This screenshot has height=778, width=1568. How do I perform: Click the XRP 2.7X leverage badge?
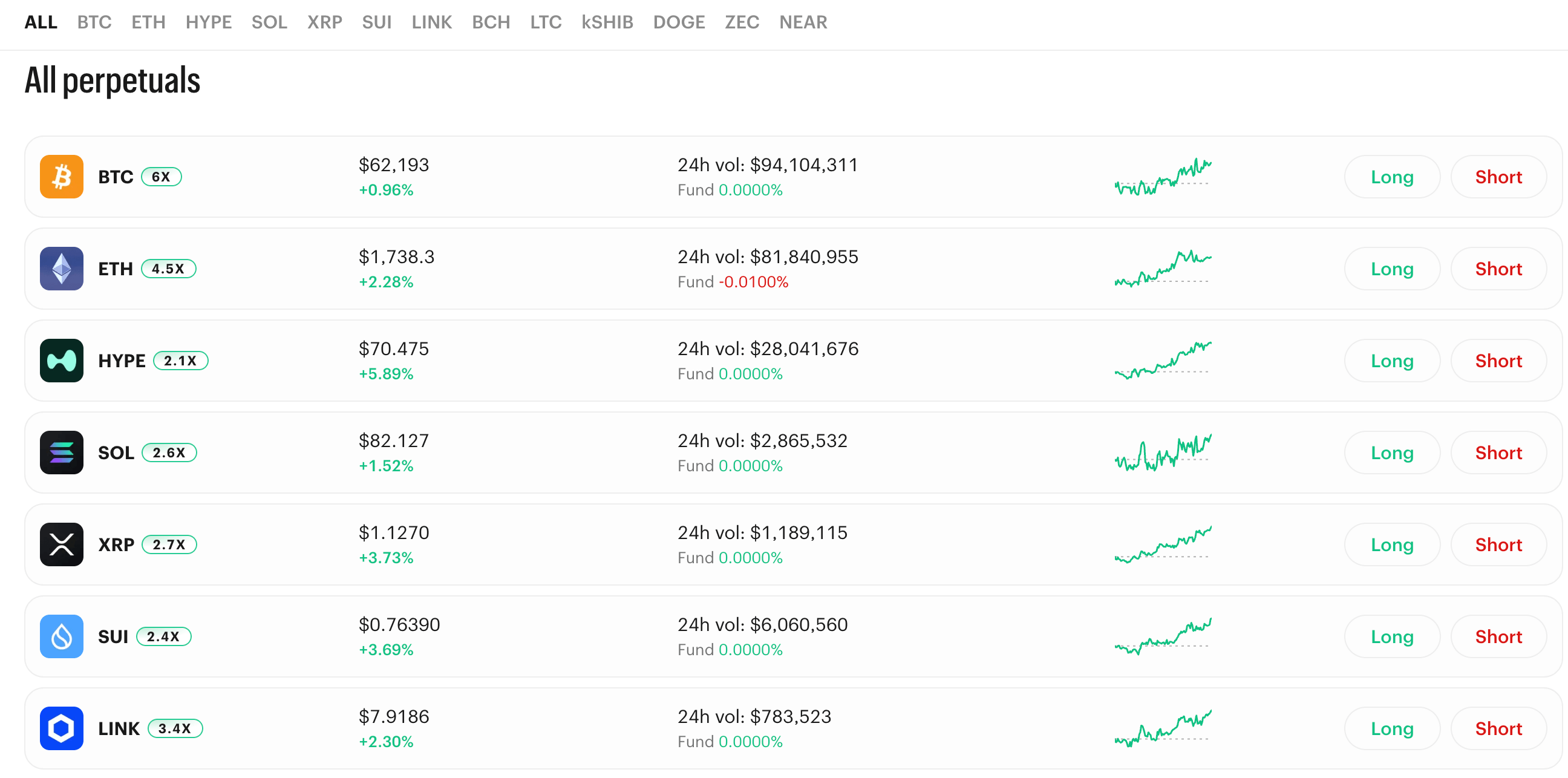pos(169,544)
